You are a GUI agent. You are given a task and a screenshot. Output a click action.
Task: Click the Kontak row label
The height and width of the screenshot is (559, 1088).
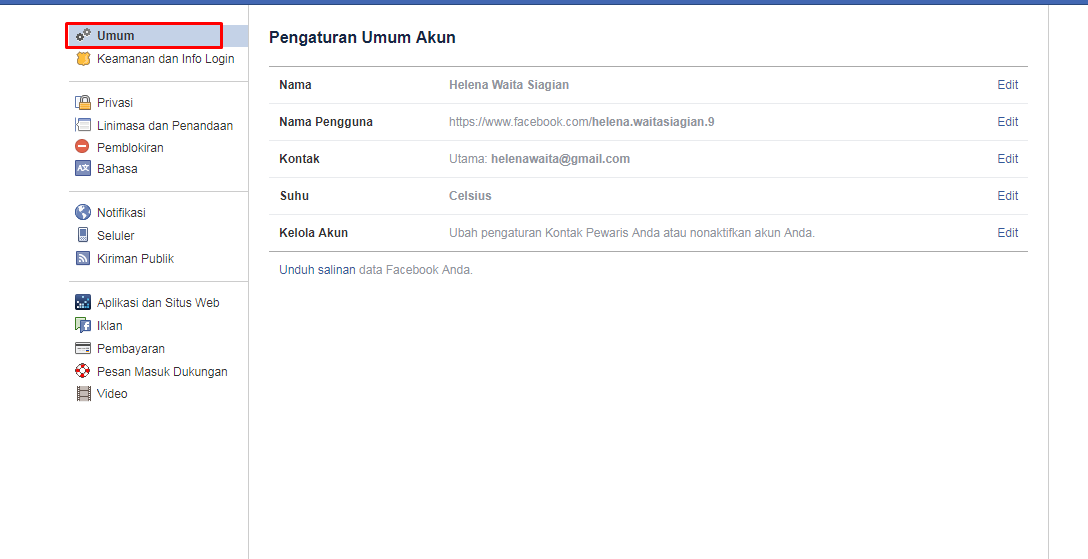click(299, 159)
